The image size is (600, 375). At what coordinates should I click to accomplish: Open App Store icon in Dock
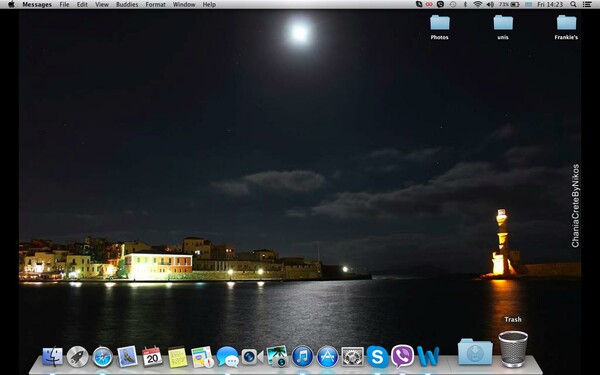[328, 357]
